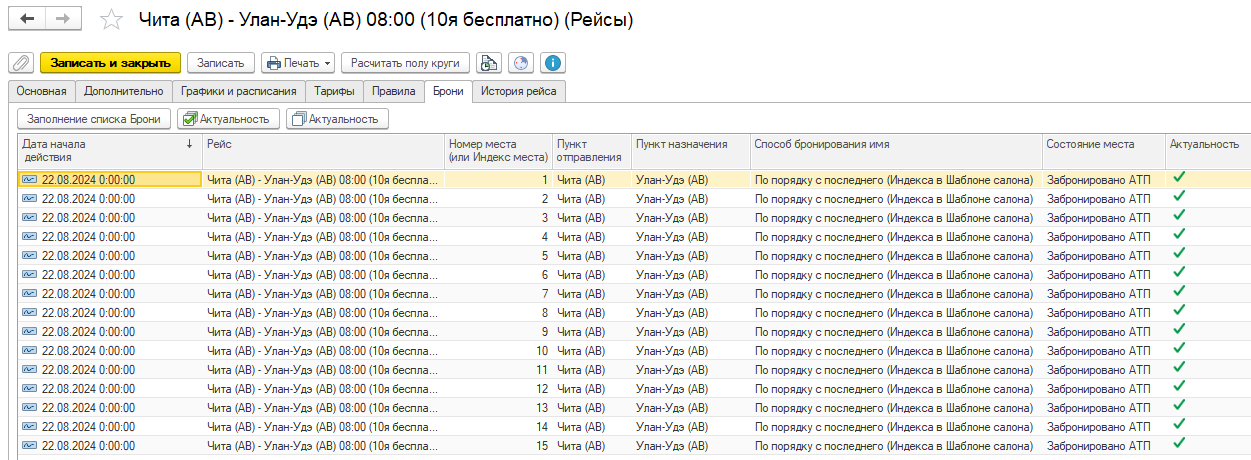Uncheck all with the empty Актуальность button

[337, 119]
